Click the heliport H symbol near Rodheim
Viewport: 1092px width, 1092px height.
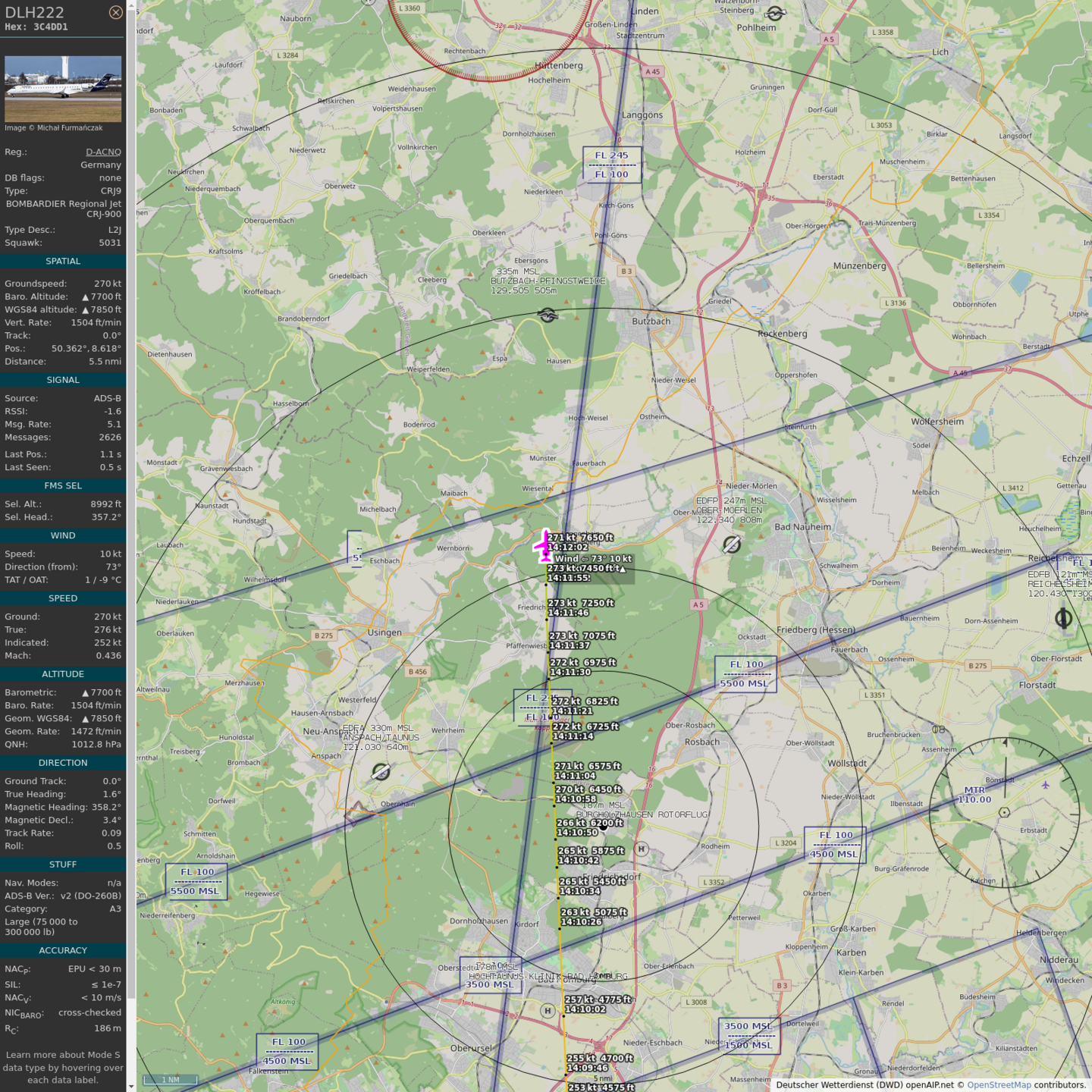pos(642,849)
